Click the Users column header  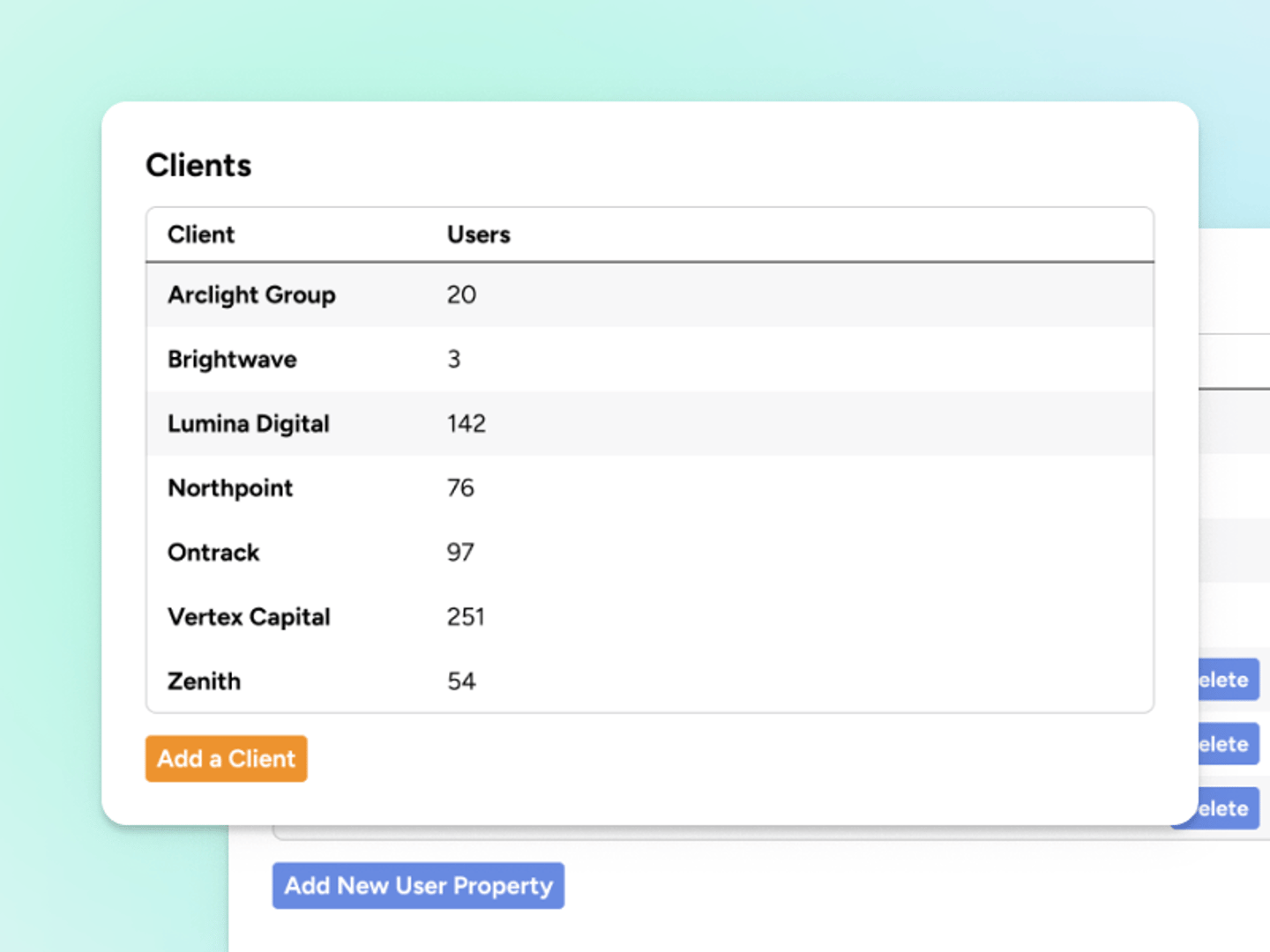click(478, 234)
